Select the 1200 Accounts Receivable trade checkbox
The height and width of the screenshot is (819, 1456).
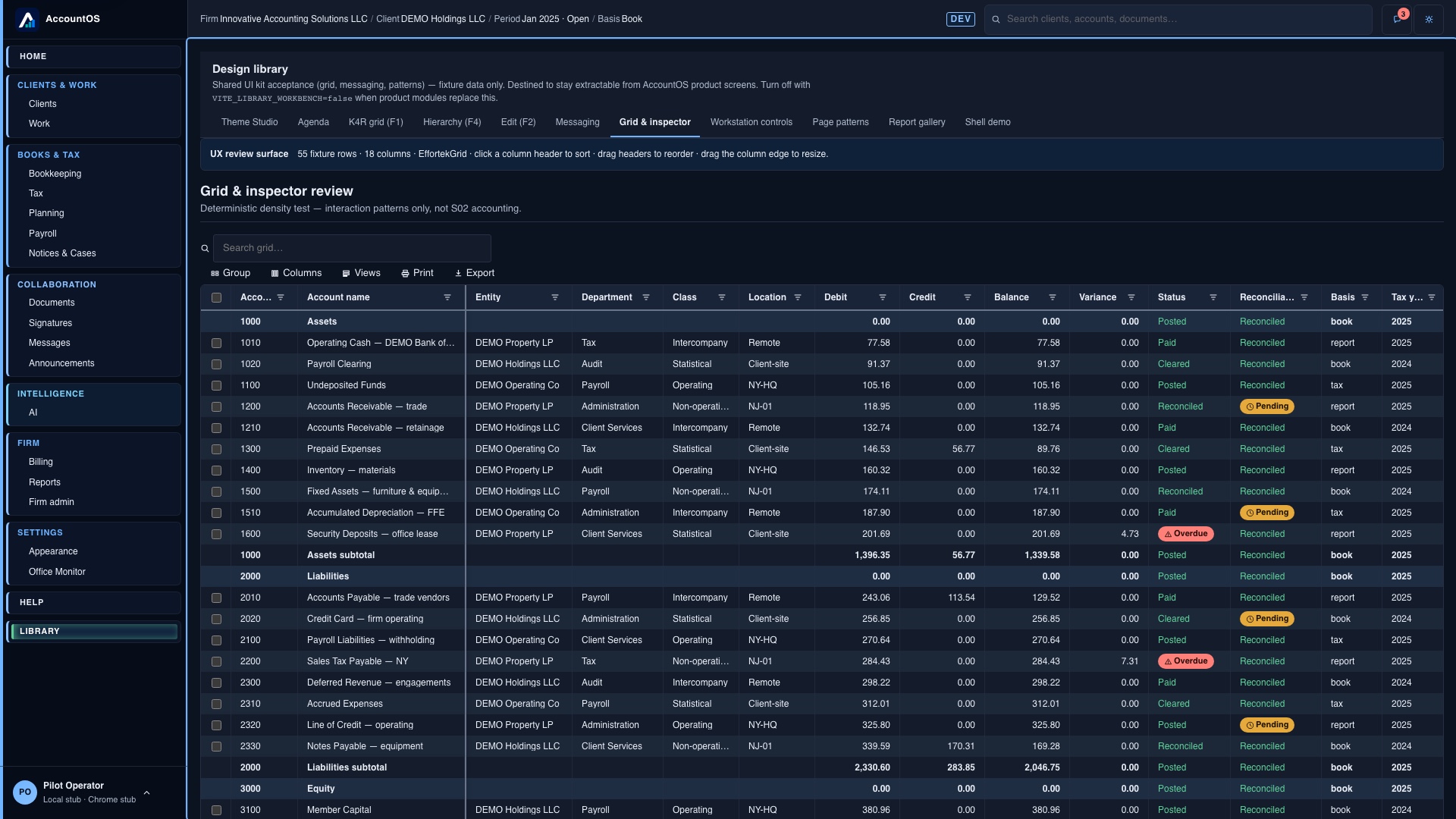click(216, 407)
